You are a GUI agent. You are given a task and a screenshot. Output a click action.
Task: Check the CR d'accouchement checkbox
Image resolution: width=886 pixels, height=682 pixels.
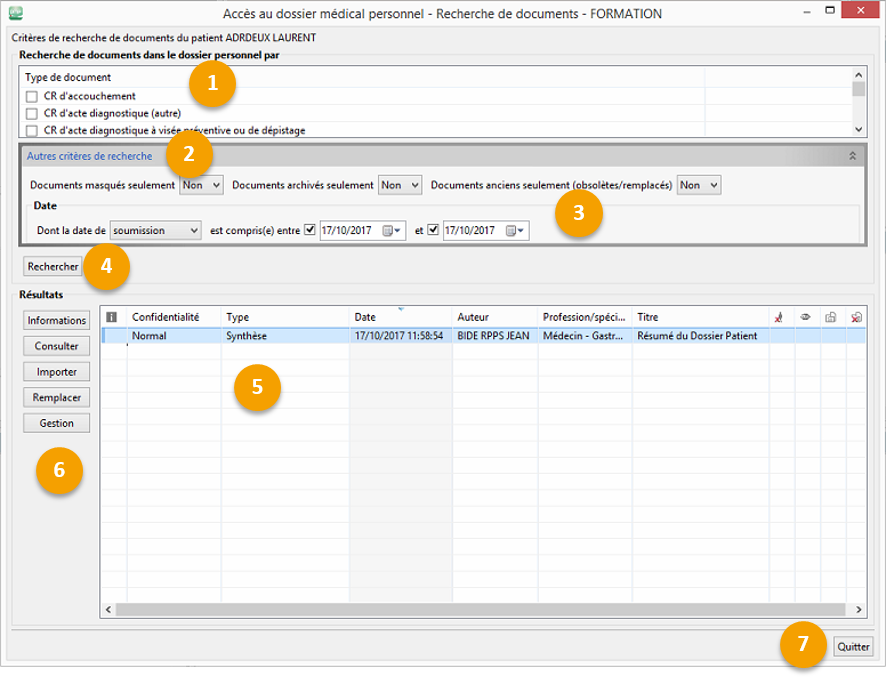tap(32, 97)
